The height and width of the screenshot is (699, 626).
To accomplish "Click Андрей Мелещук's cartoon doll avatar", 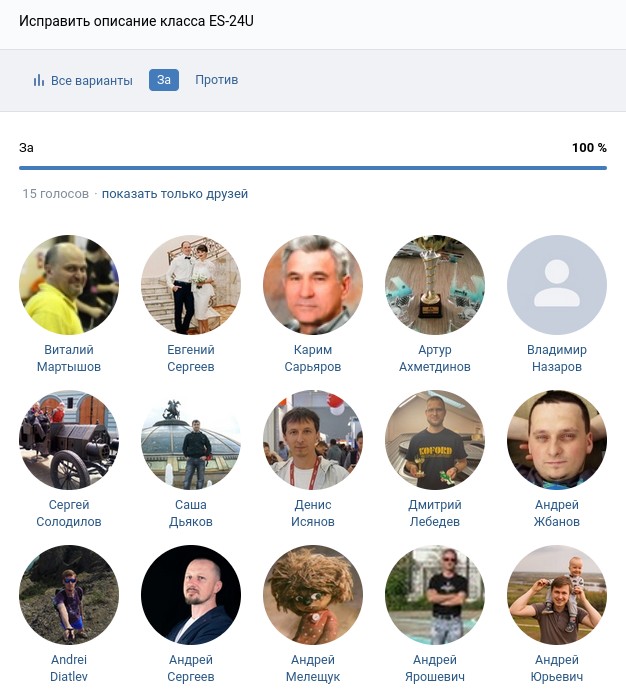I will click(x=313, y=595).
